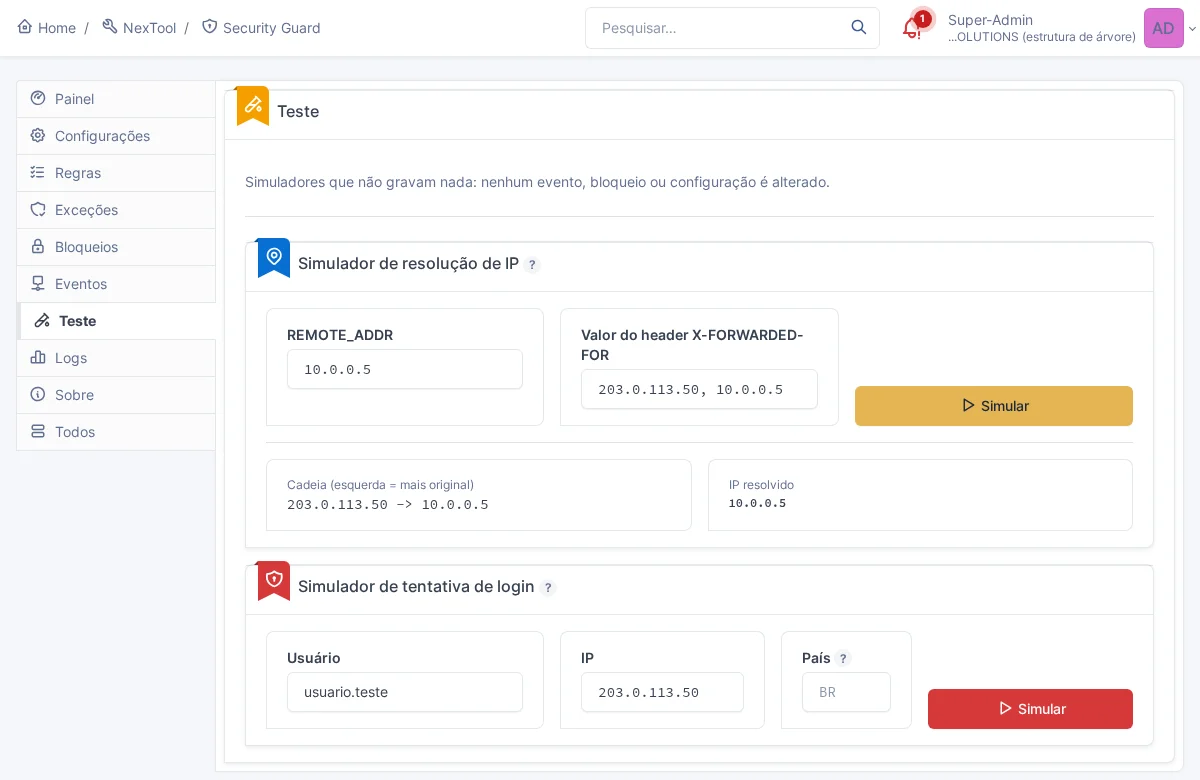This screenshot has height=780, width=1200.
Task: Click the Exceções shield icon
Action: (38, 209)
